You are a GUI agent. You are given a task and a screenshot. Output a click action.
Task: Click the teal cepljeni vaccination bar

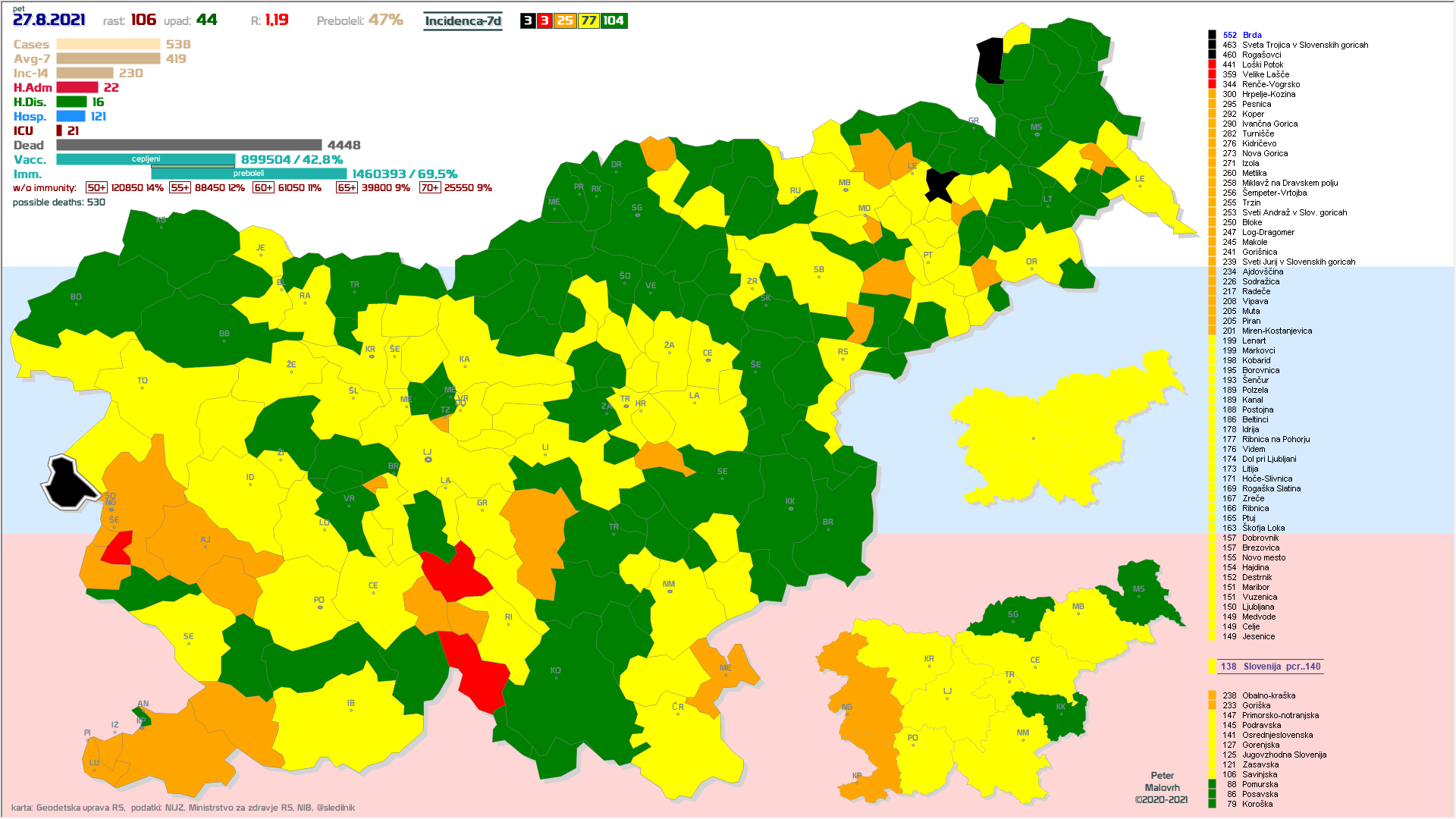146,159
